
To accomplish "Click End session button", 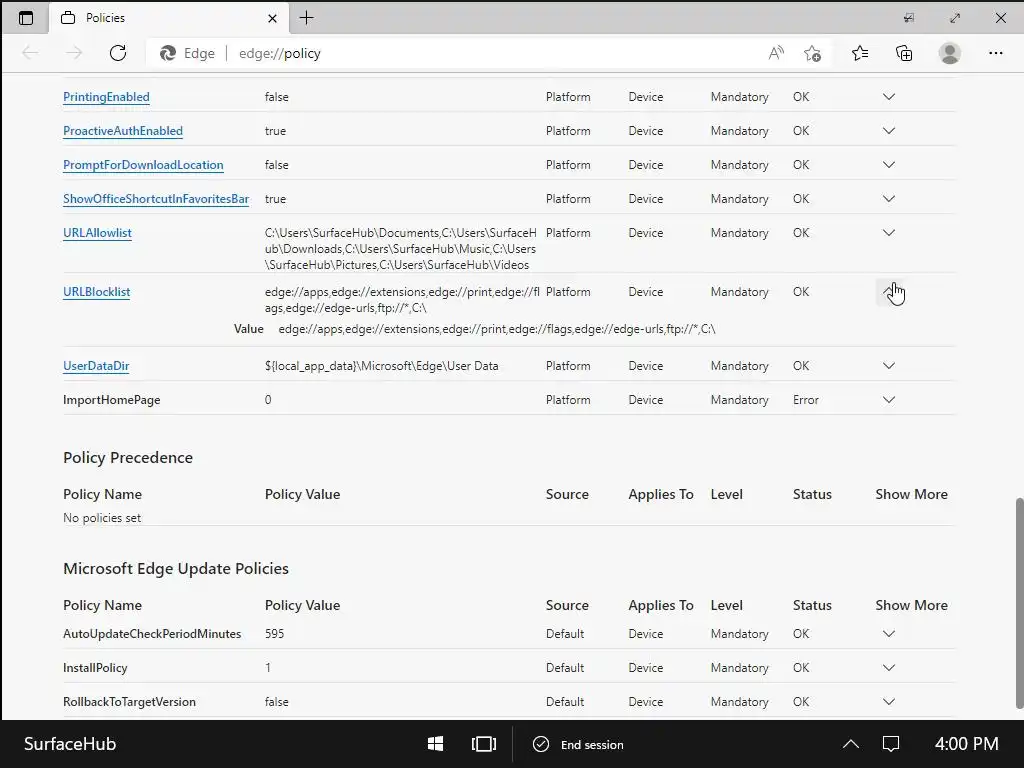I will point(579,744).
